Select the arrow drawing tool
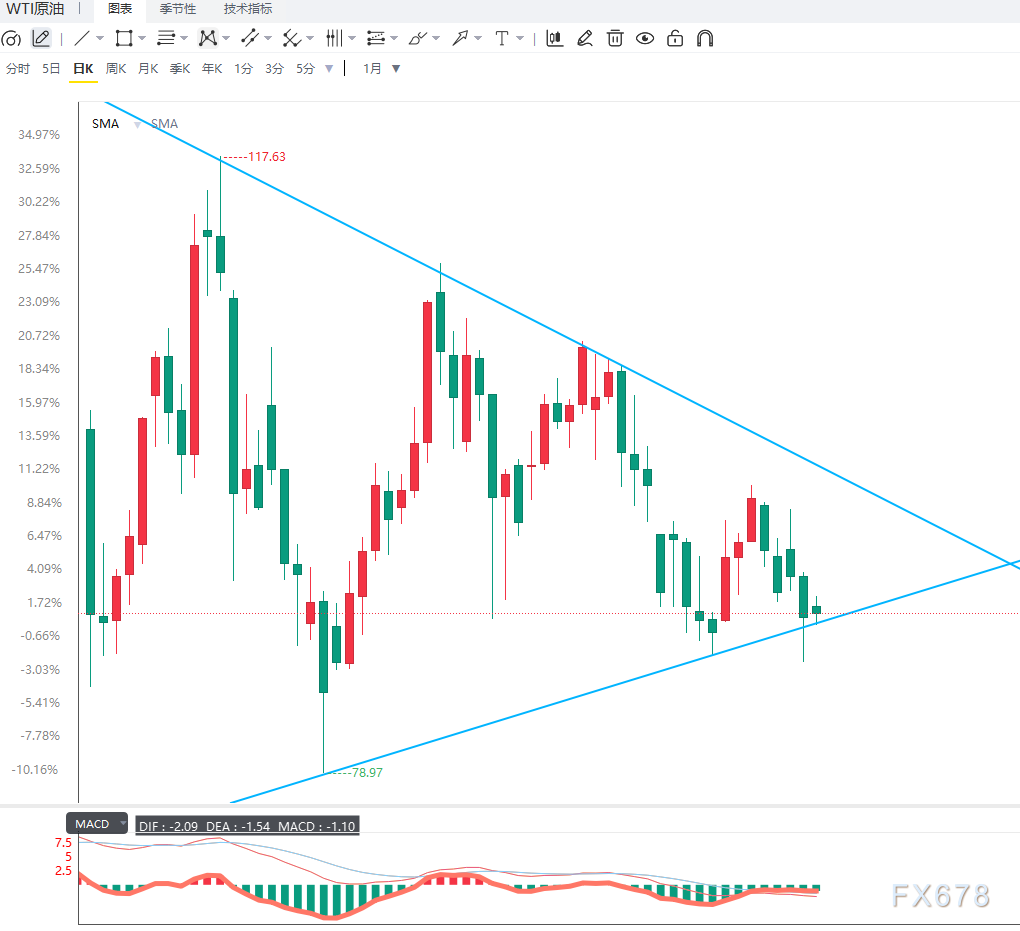Screen dimensions: 1020x931 click(x=461, y=38)
